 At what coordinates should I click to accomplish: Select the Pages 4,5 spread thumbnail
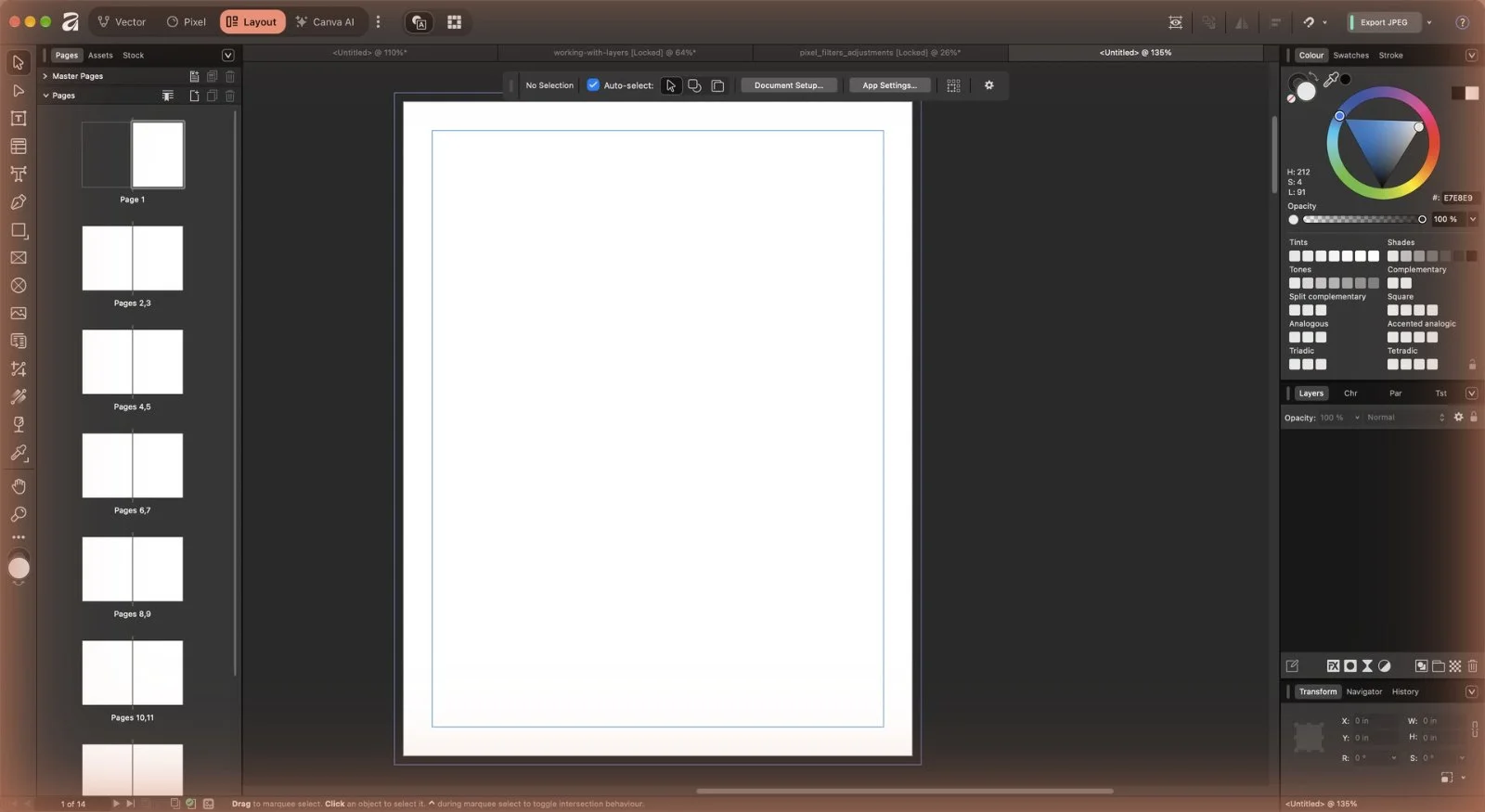(x=133, y=362)
